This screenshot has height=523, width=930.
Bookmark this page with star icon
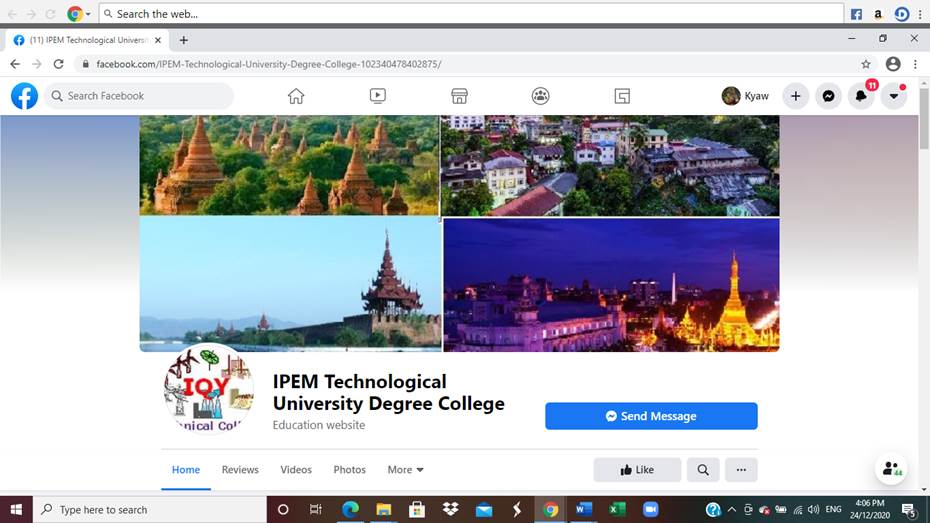coord(865,64)
